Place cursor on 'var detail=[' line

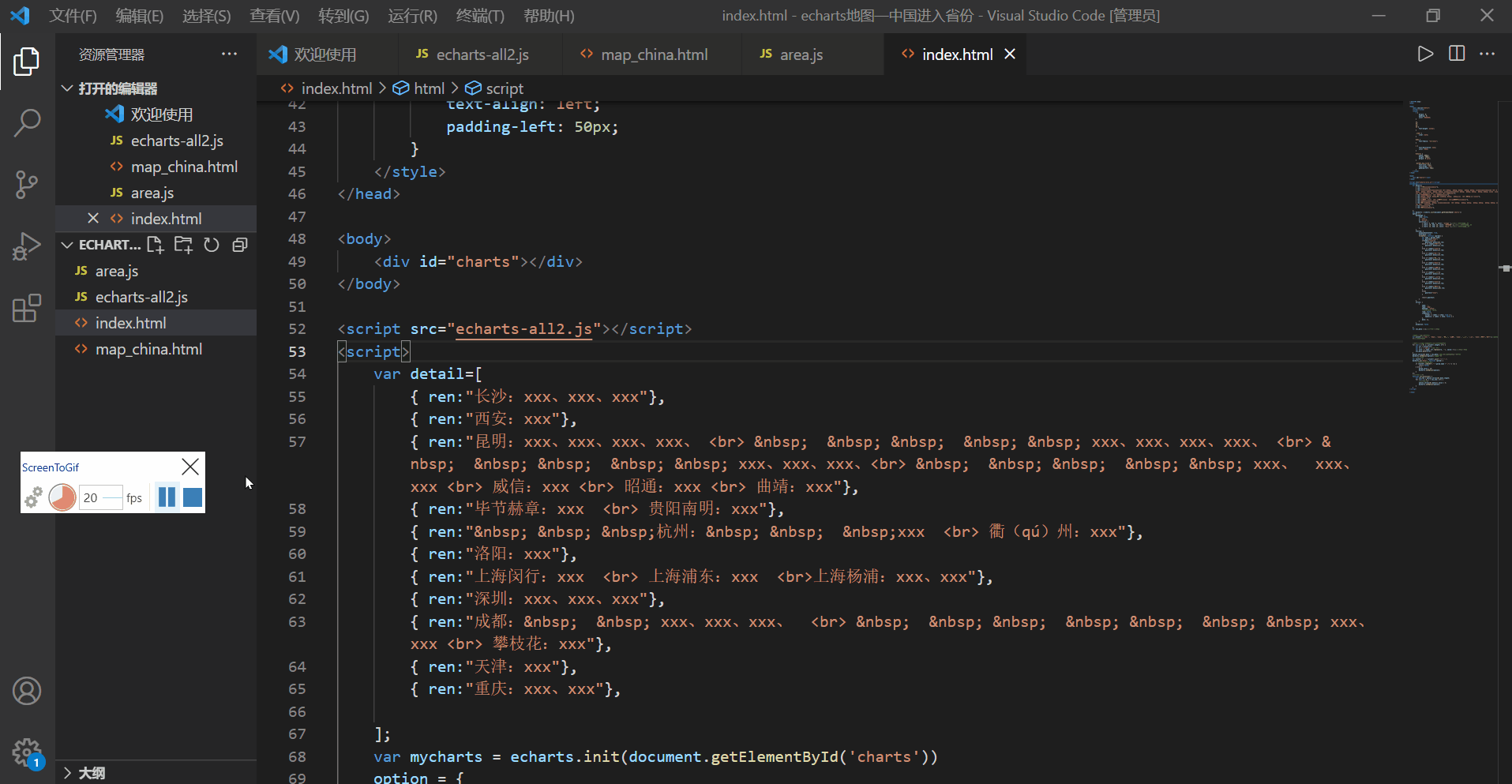pyautogui.click(x=427, y=373)
